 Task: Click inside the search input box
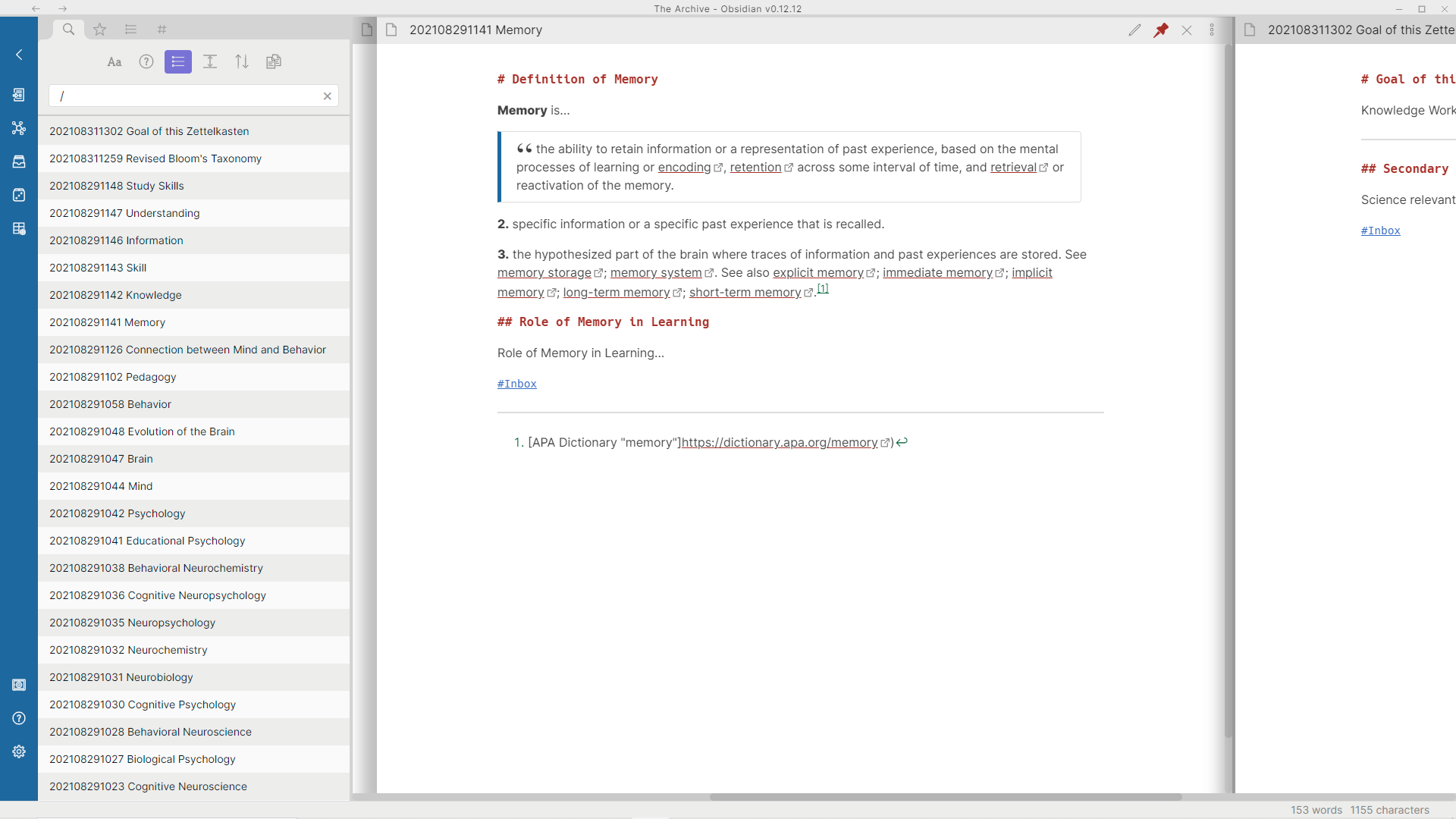coord(190,96)
